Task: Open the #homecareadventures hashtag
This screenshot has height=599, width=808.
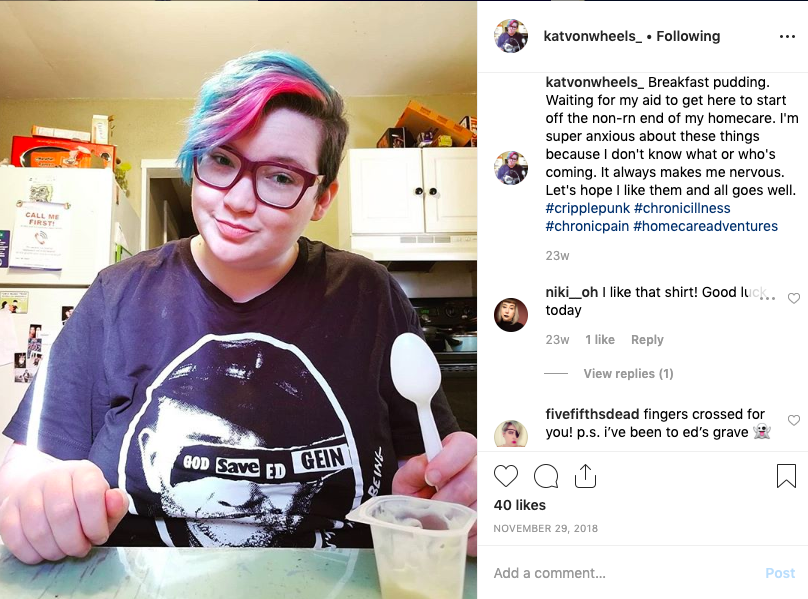Action: 705,226
